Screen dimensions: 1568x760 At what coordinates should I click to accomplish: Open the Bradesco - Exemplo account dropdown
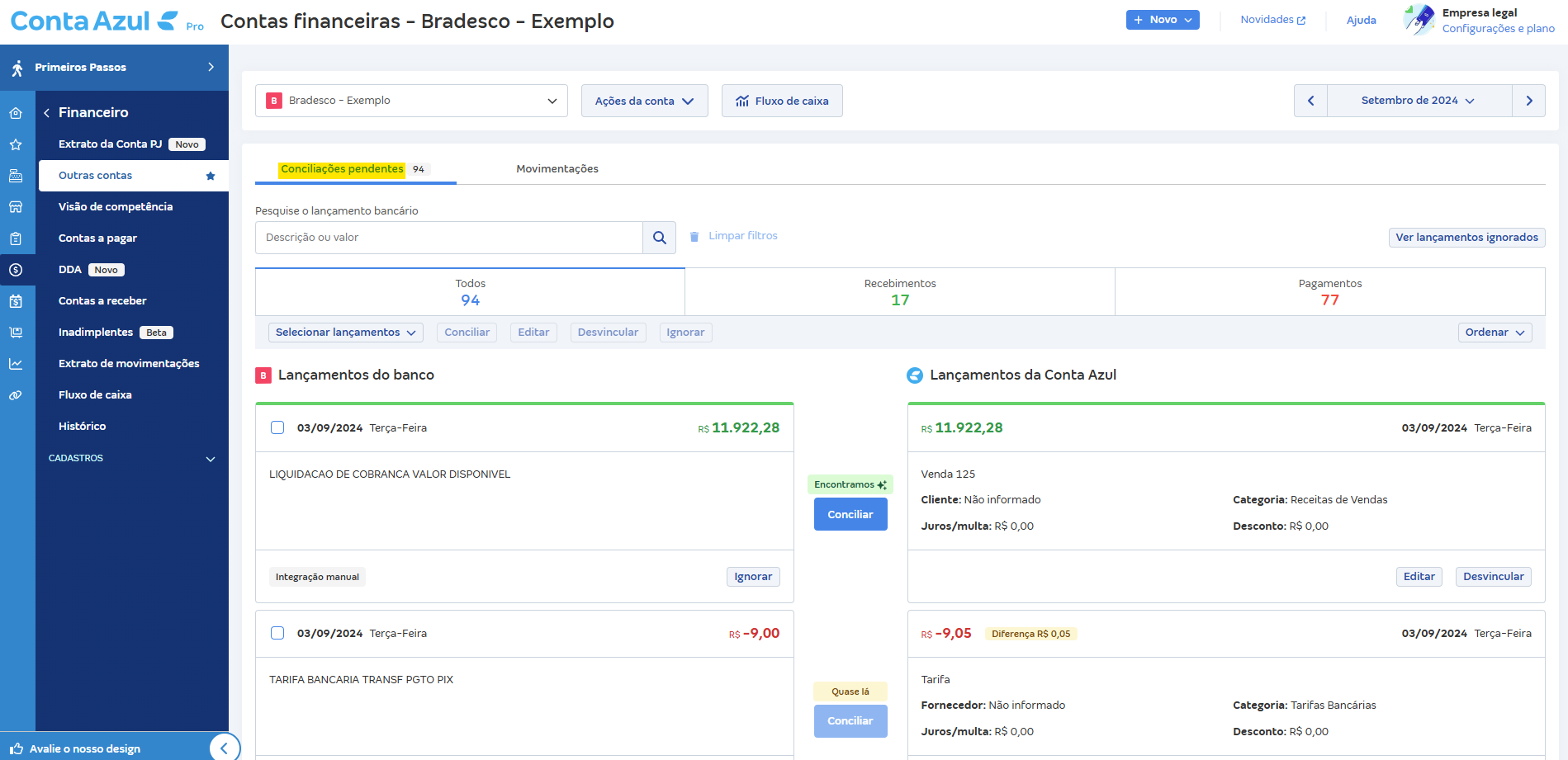411,101
